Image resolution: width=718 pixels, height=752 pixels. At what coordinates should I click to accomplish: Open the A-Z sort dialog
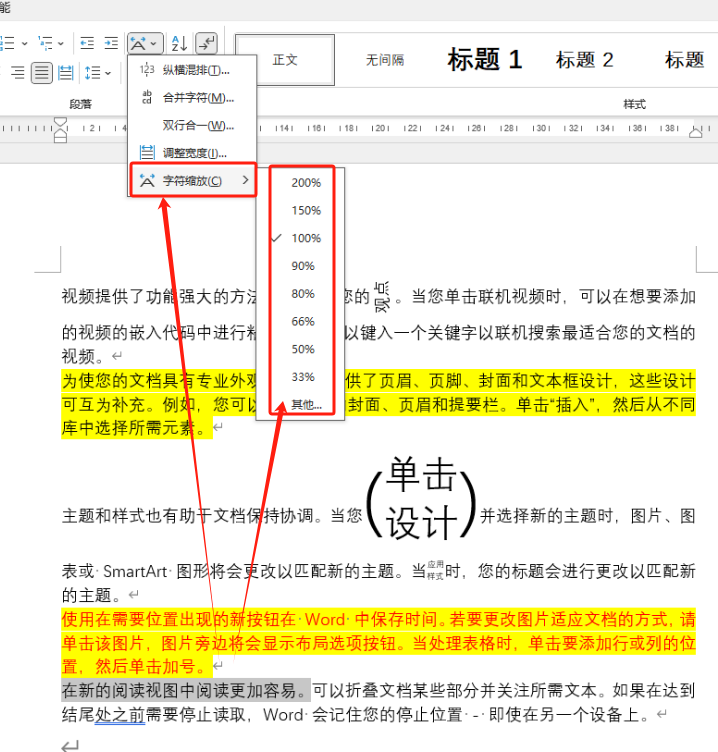(x=179, y=44)
